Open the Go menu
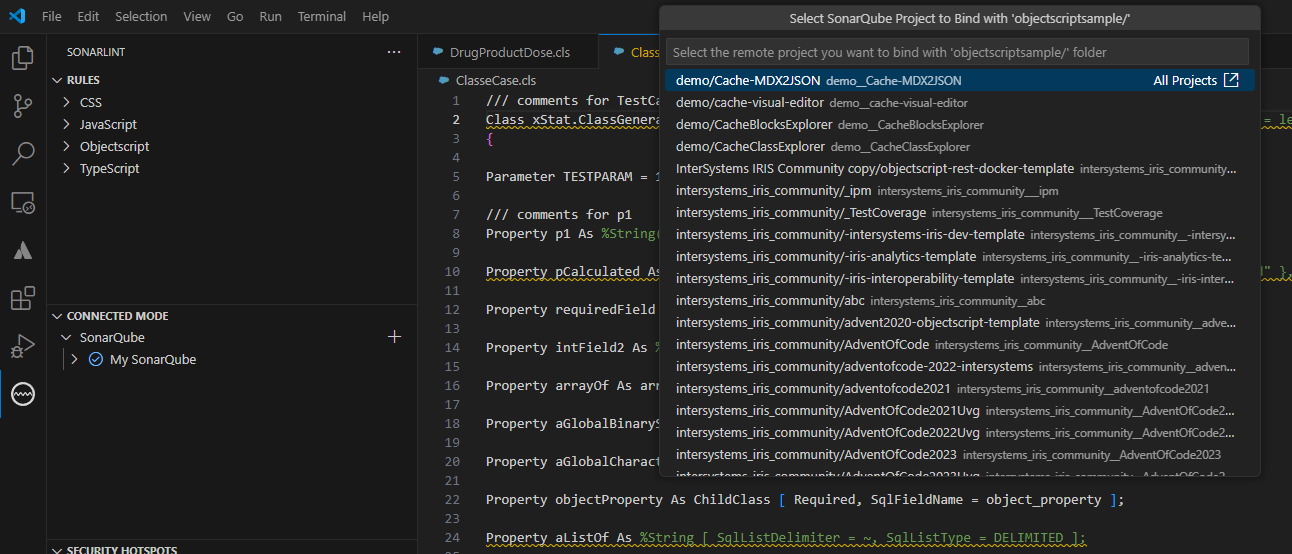This screenshot has height=554, width=1292. (235, 16)
